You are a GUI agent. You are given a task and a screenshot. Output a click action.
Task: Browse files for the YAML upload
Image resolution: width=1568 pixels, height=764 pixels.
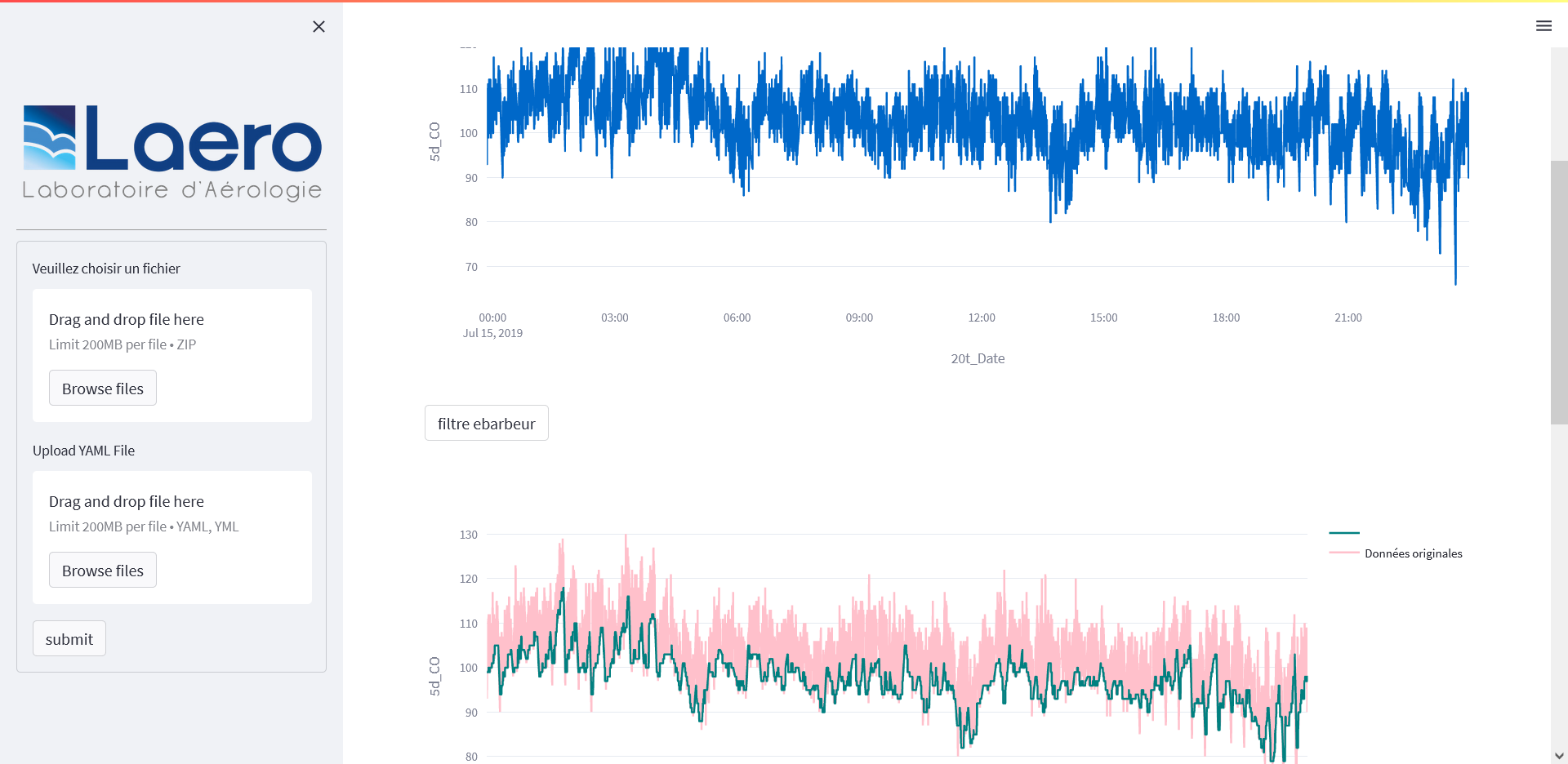click(103, 570)
